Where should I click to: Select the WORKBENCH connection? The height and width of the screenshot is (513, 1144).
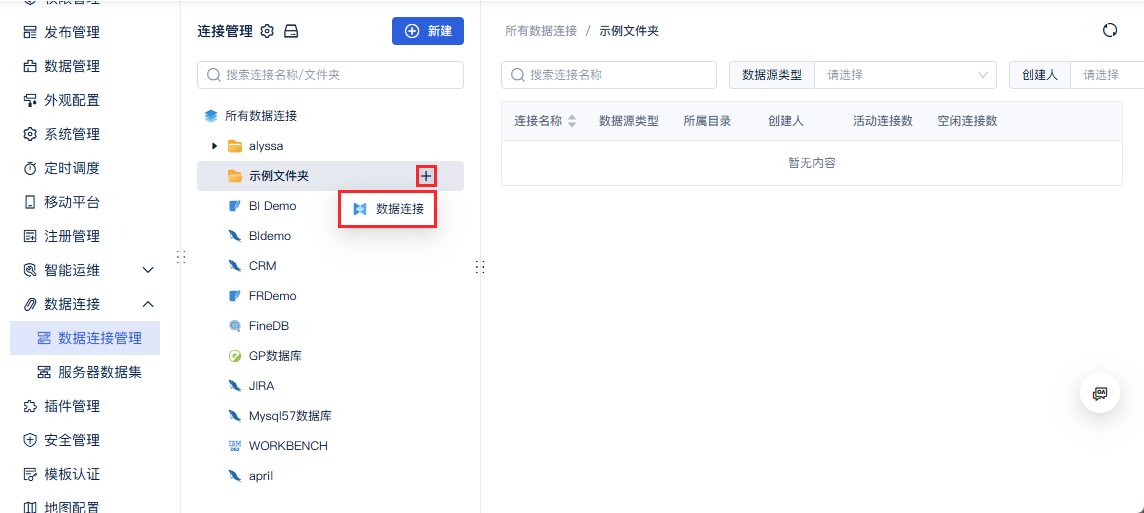[288, 446]
